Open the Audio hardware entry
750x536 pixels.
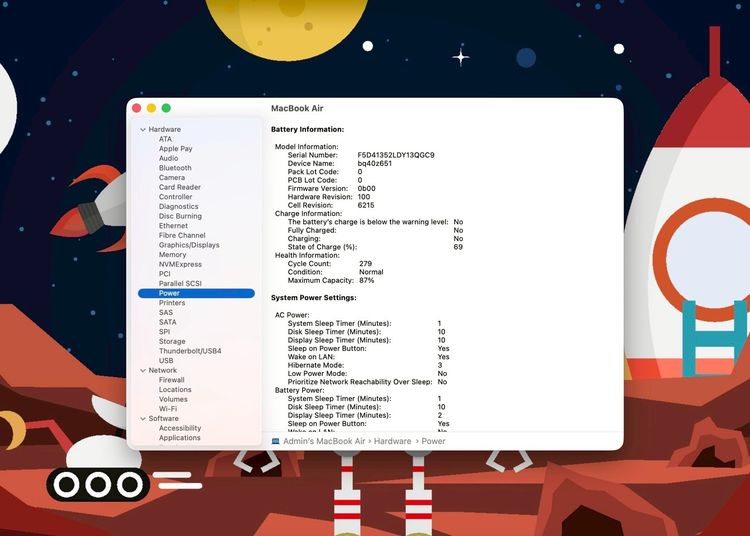click(x=168, y=158)
